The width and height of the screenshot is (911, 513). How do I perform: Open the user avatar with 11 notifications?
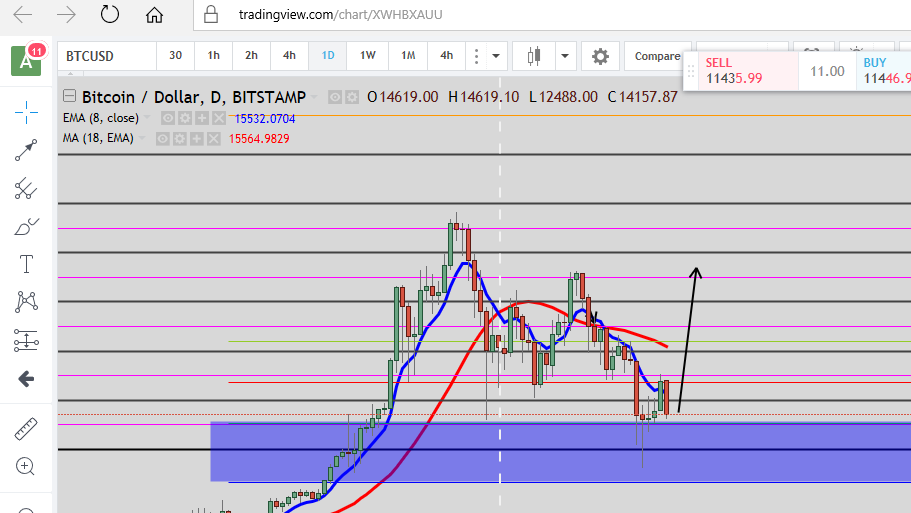[27, 60]
